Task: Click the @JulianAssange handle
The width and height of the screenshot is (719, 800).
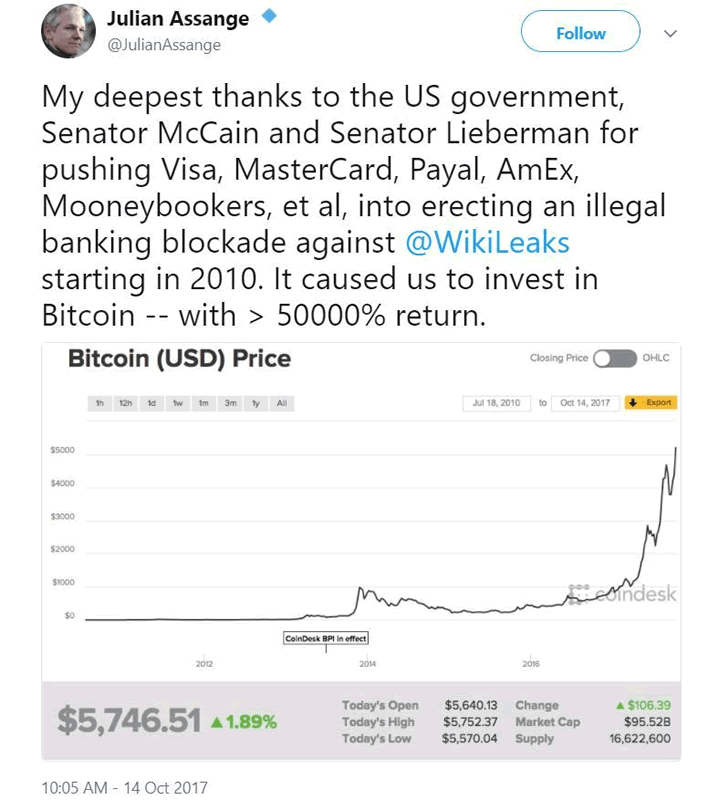Action: 163,44
